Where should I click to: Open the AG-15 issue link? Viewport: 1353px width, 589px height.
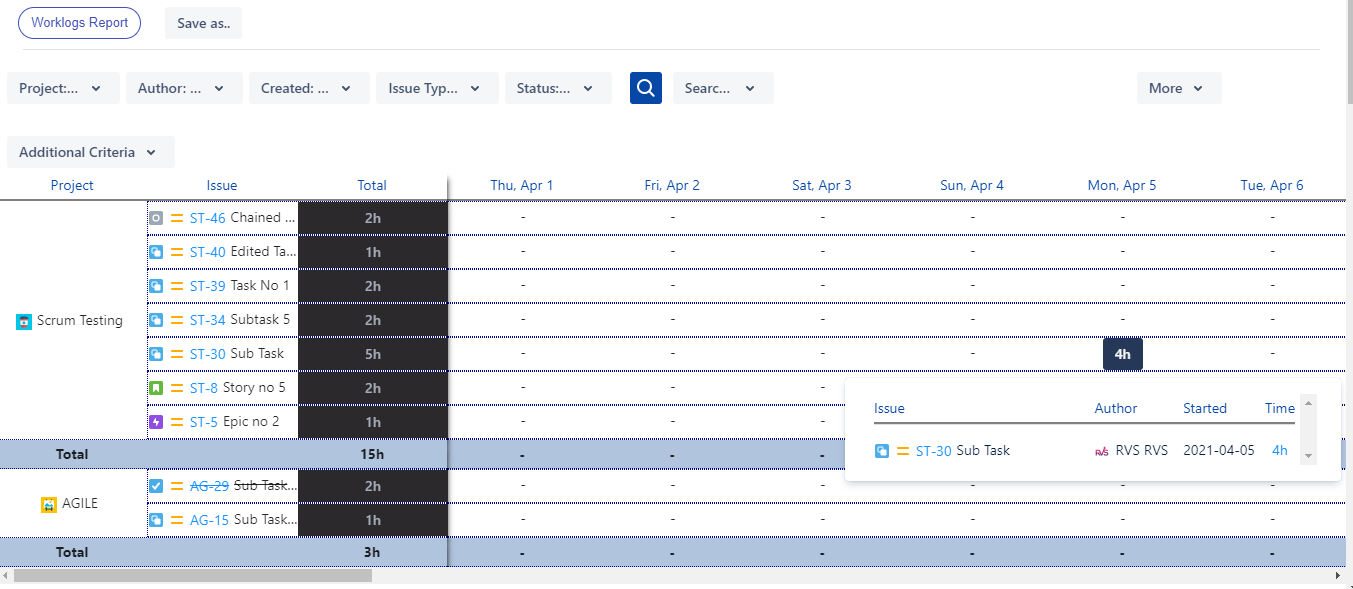click(210, 520)
